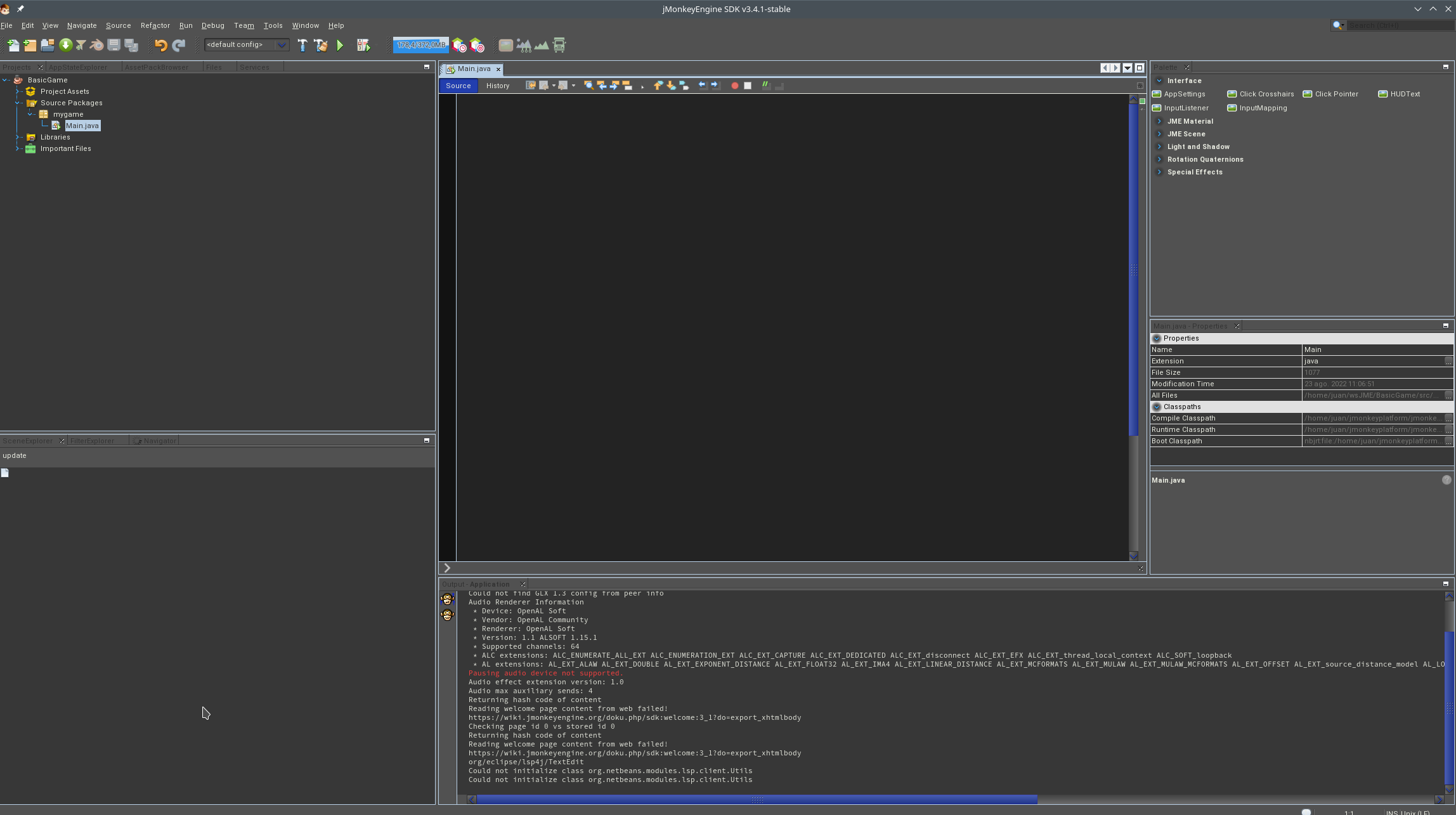Click the Find Next Occurrence icon

[614, 86]
